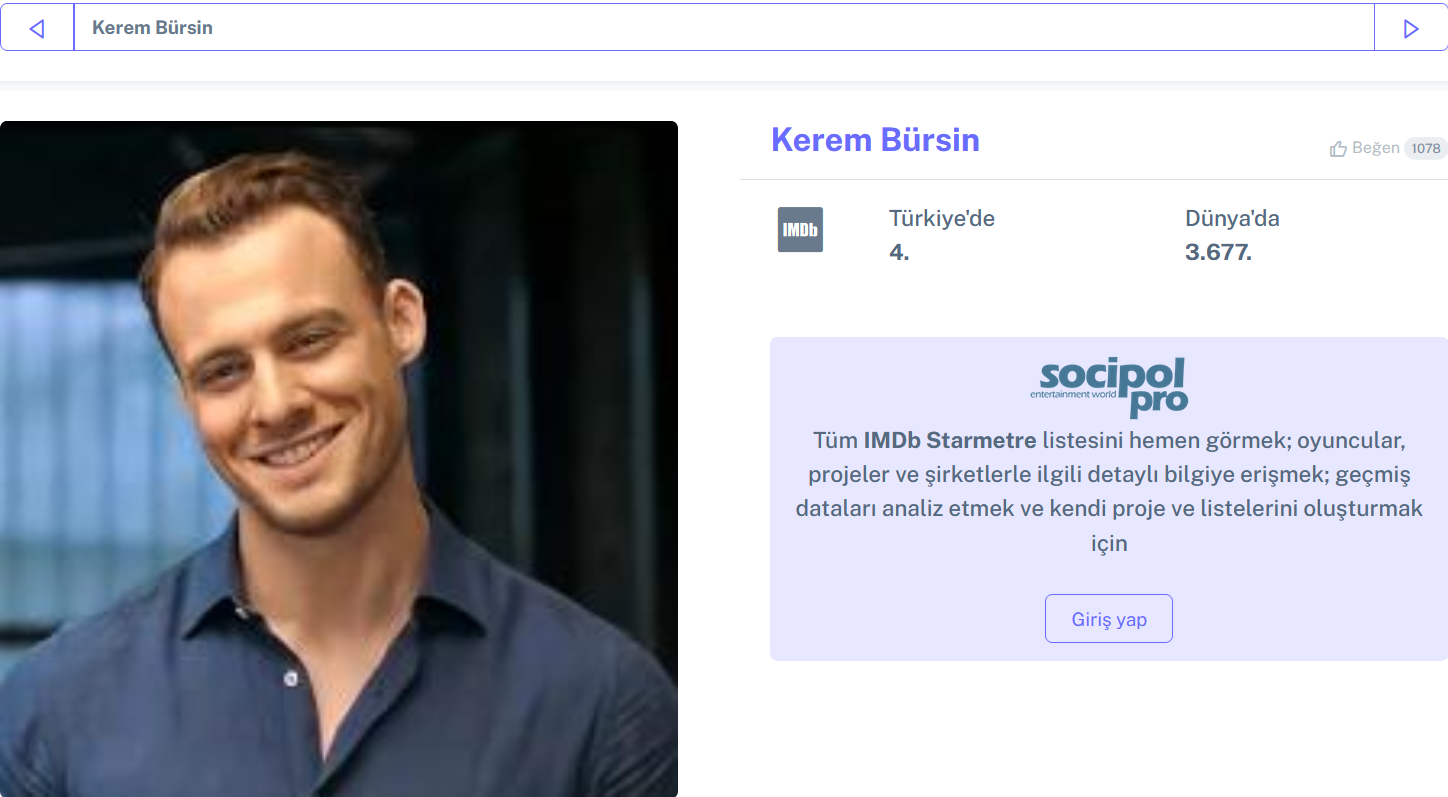Click the world rank value 3.677.
This screenshot has height=797, width=1448.
click(x=1218, y=252)
